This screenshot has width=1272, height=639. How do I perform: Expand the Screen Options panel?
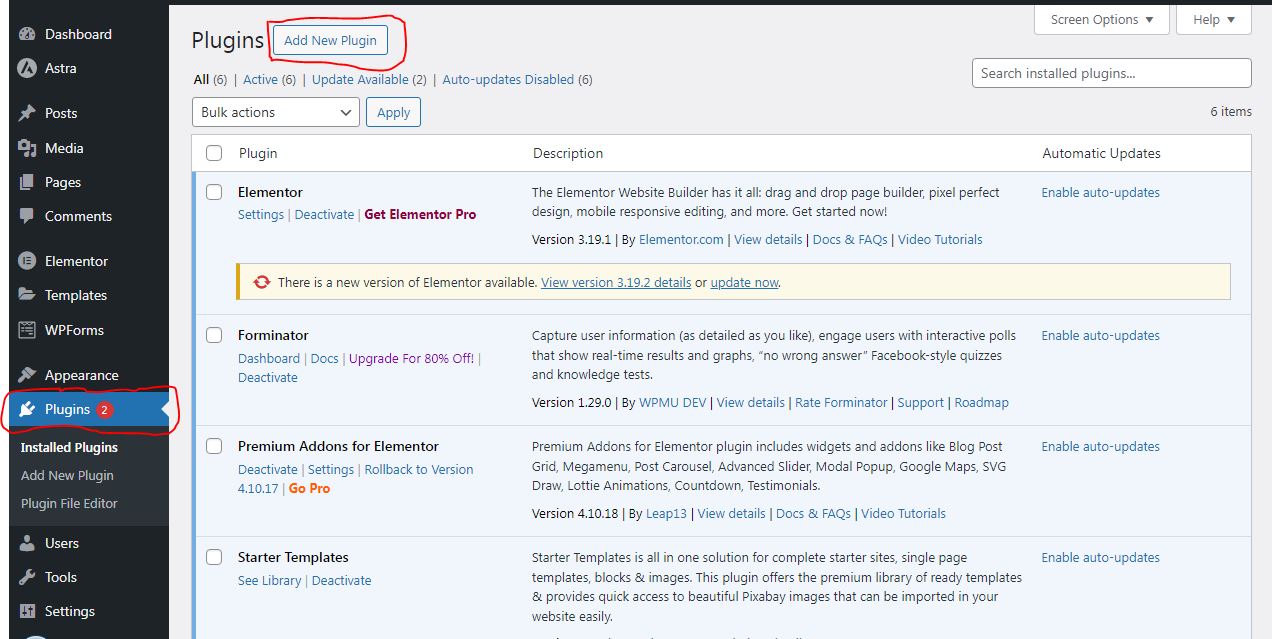coord(1102,20)
